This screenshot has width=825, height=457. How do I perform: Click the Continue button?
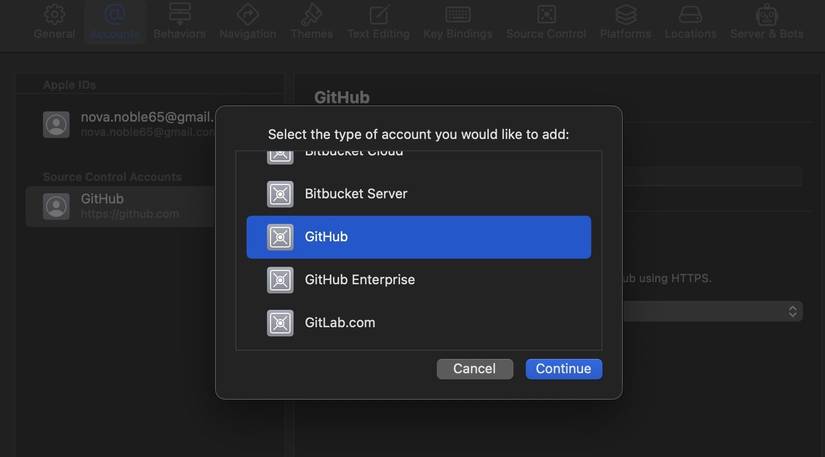click(x=564, y=369)
